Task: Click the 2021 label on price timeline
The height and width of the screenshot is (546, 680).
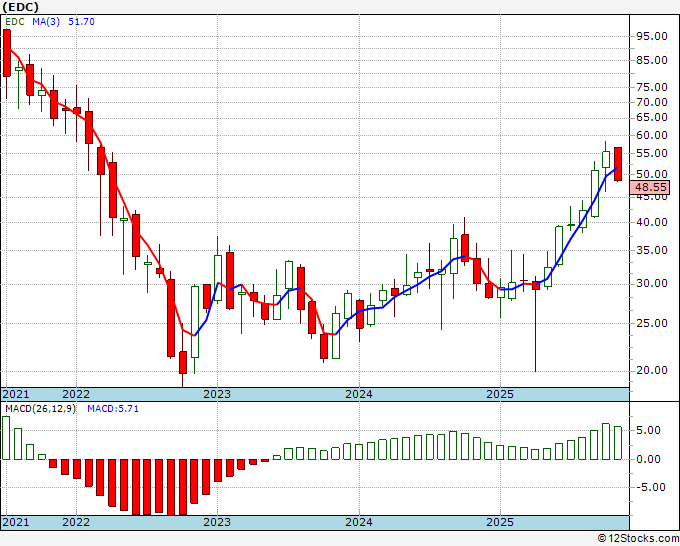Action: [16, 394]
